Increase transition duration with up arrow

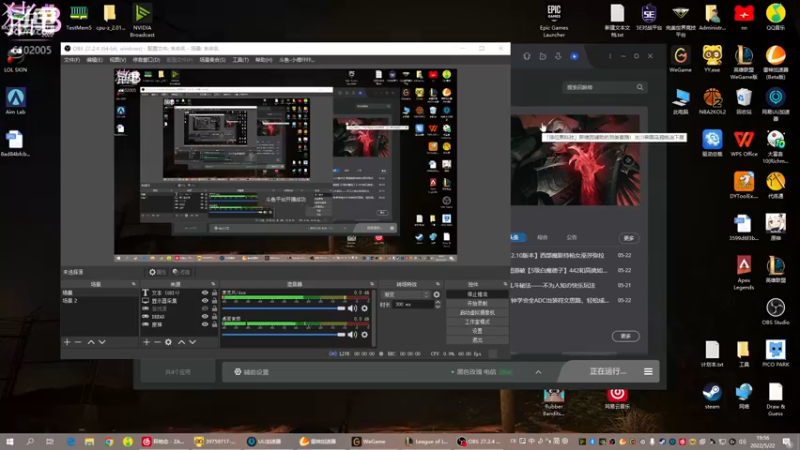pyautogui.click(x=438, y=302)
